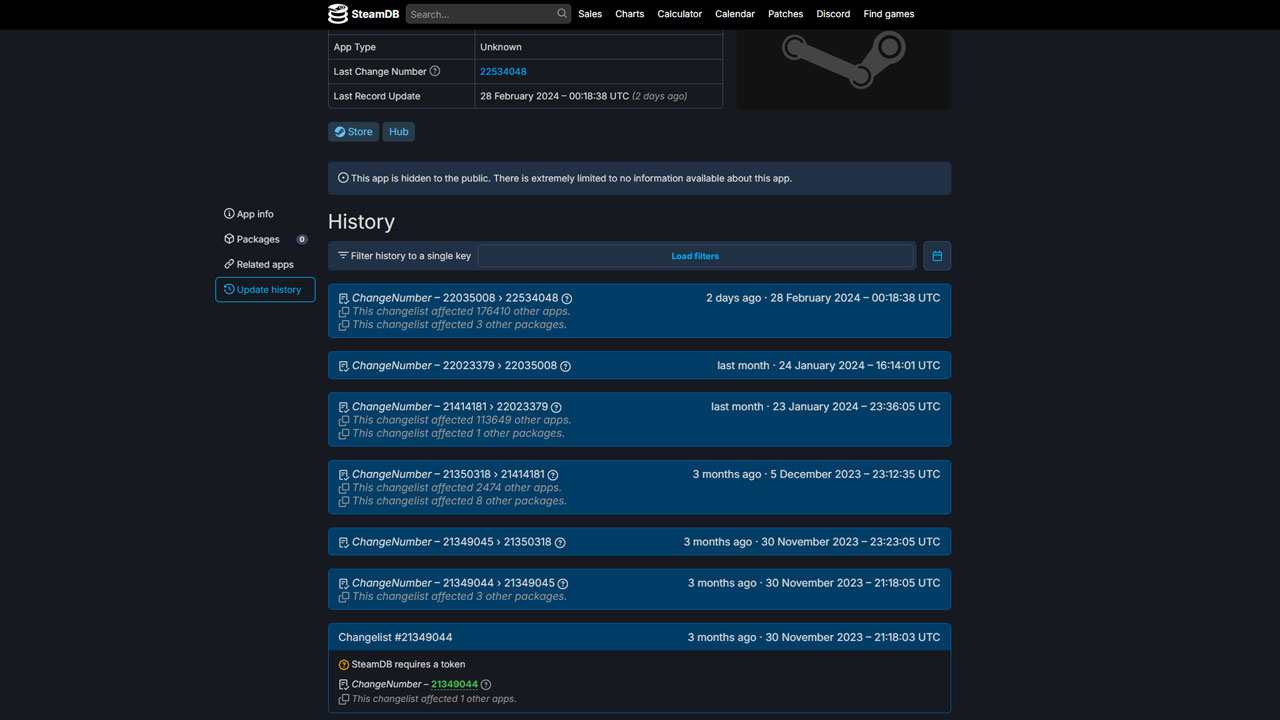The height and width of the screenshot is (720, 1280).
Task: Click the 24 January 2024 – 16:14:01 UTC date
Action: click(860, 365)
